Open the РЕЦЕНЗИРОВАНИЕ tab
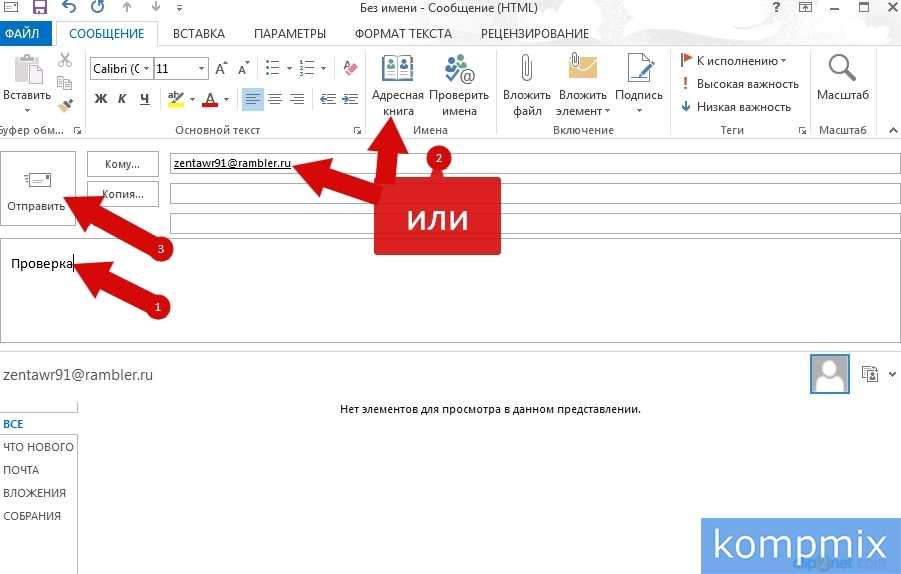Screen dimensions: 901x574 pyautogui.click(x=534, y=33)
